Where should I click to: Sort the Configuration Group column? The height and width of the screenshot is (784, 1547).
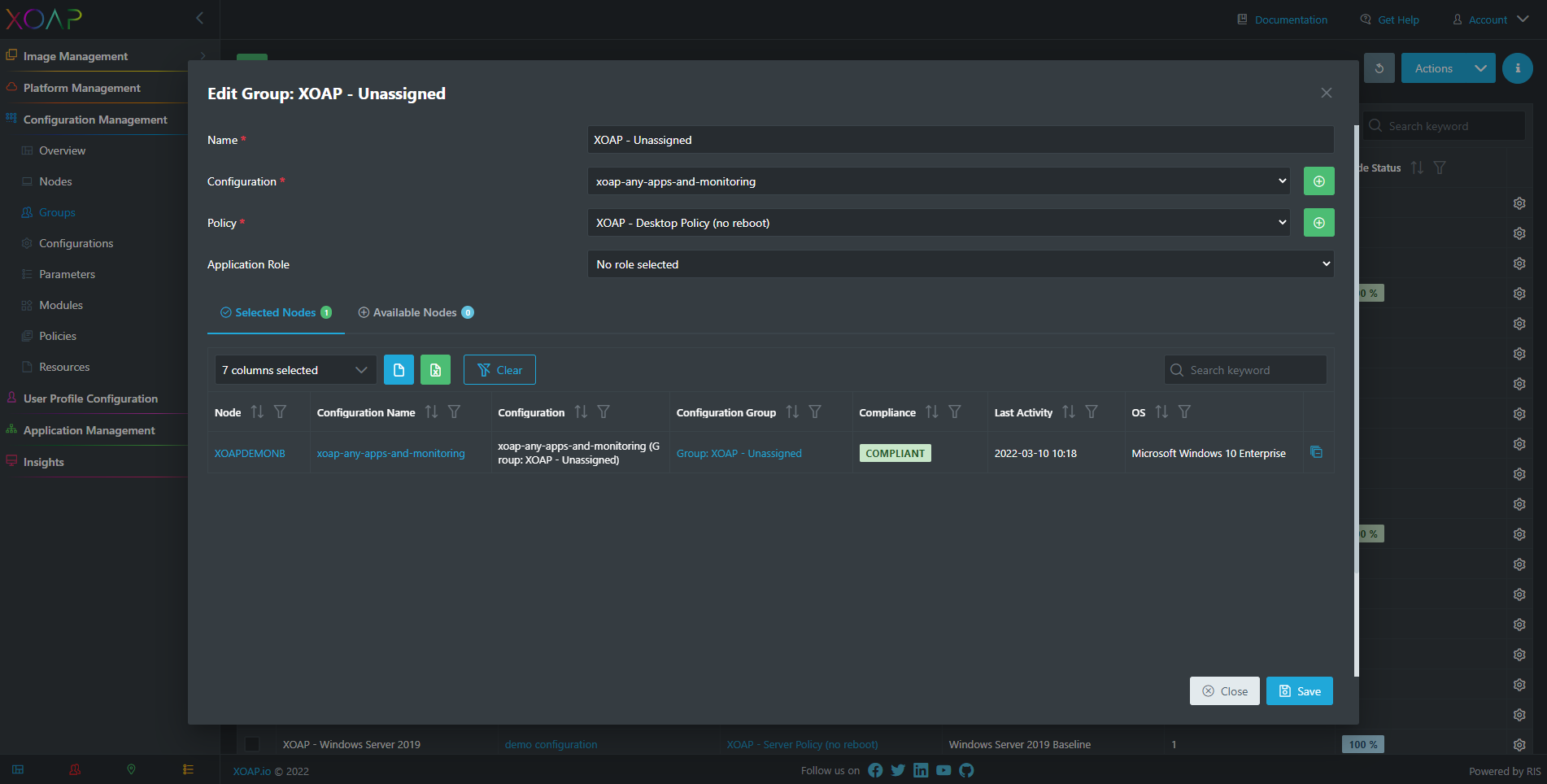click(x=792, y=412)
